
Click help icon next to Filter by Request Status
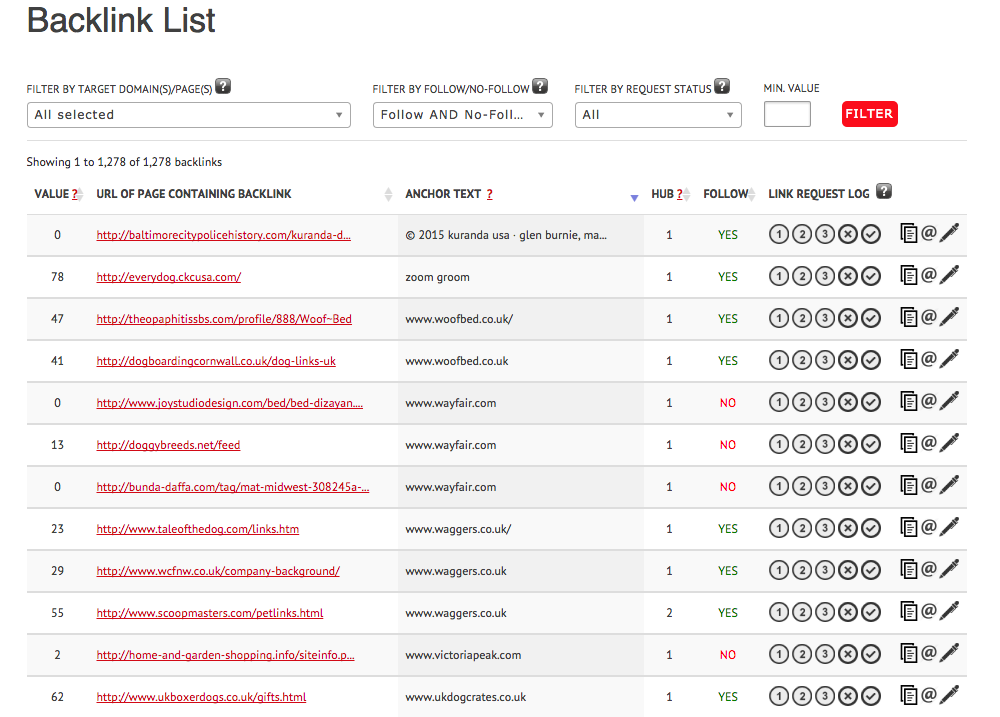[722, 87]
